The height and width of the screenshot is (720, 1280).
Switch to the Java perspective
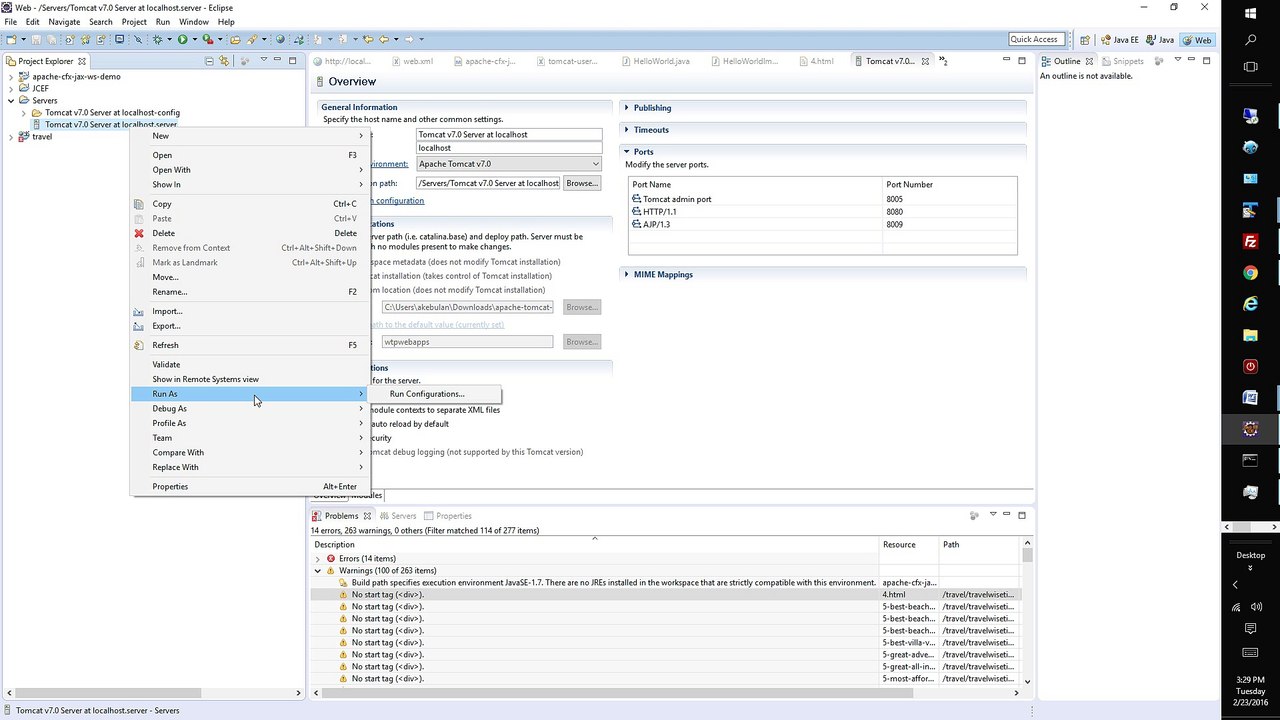[x=1160, y=40]
